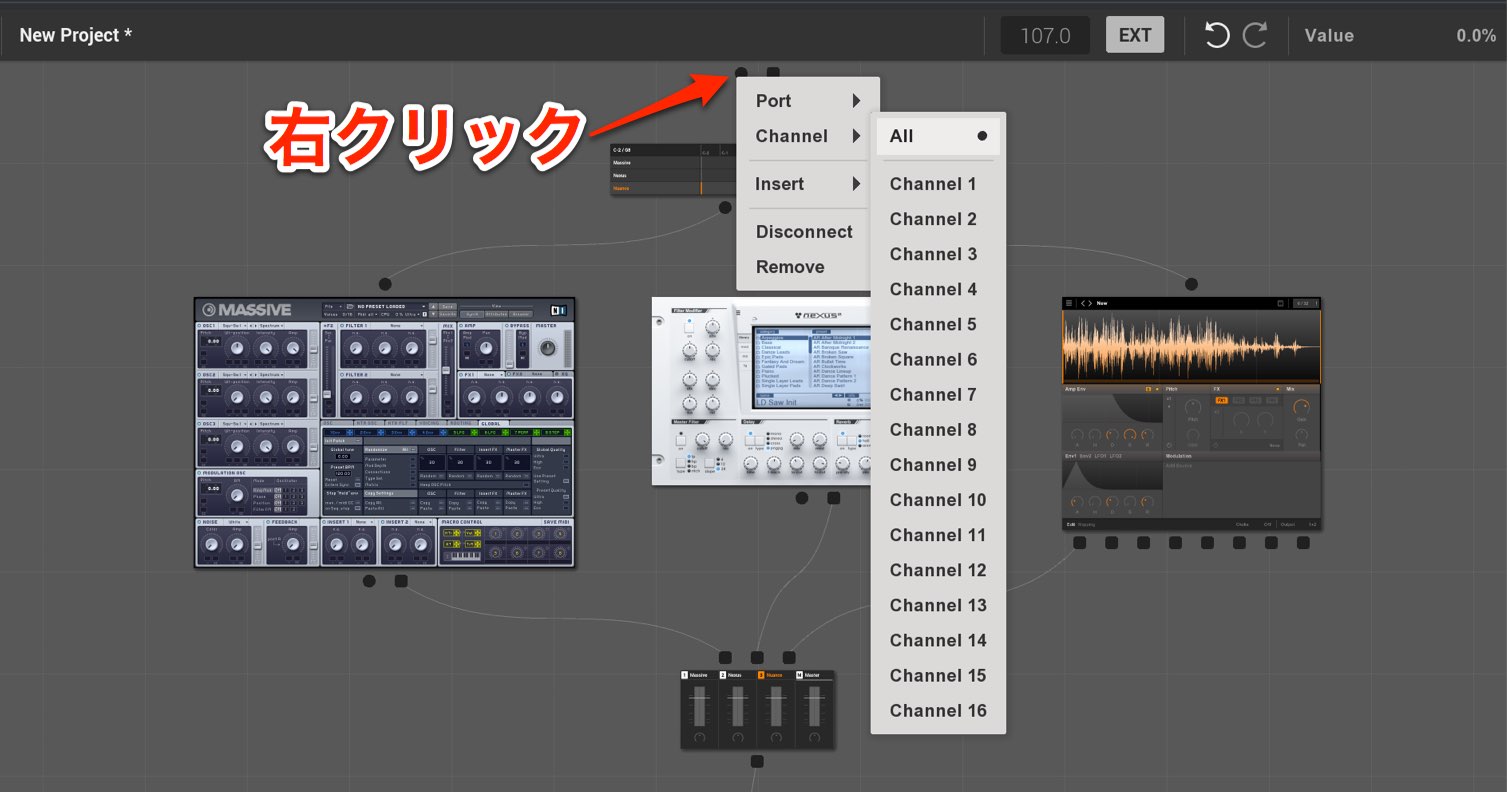Toggle the EXT sync button
Image resolution: width=1508 pixels, height=792 pixels.
1135,35
